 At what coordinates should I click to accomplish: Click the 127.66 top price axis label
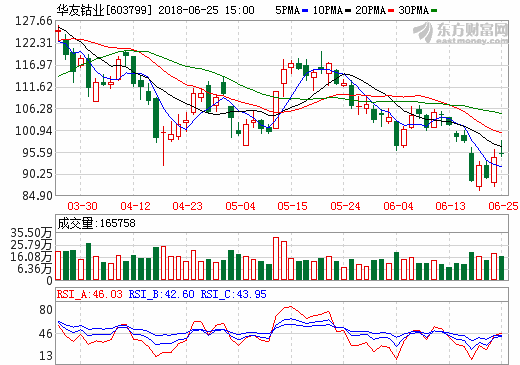click(x=34, y=21)
